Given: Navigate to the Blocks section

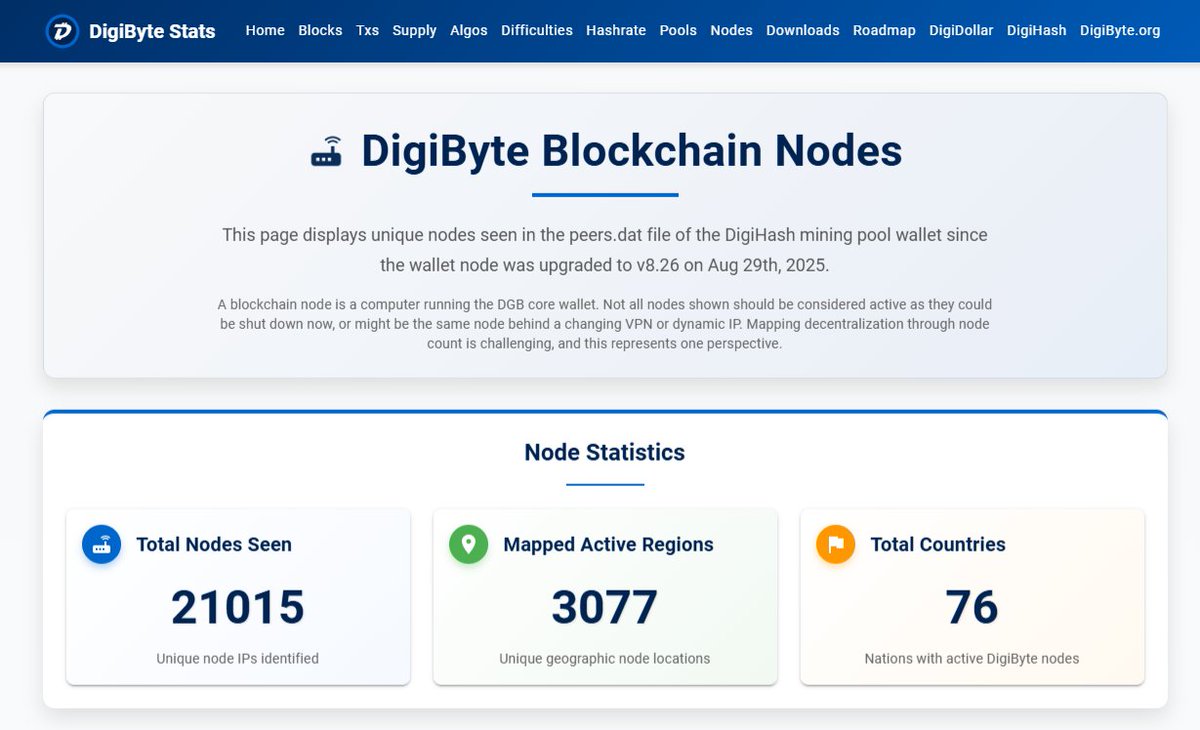Looking at the screenshot, I should [320, 30].
